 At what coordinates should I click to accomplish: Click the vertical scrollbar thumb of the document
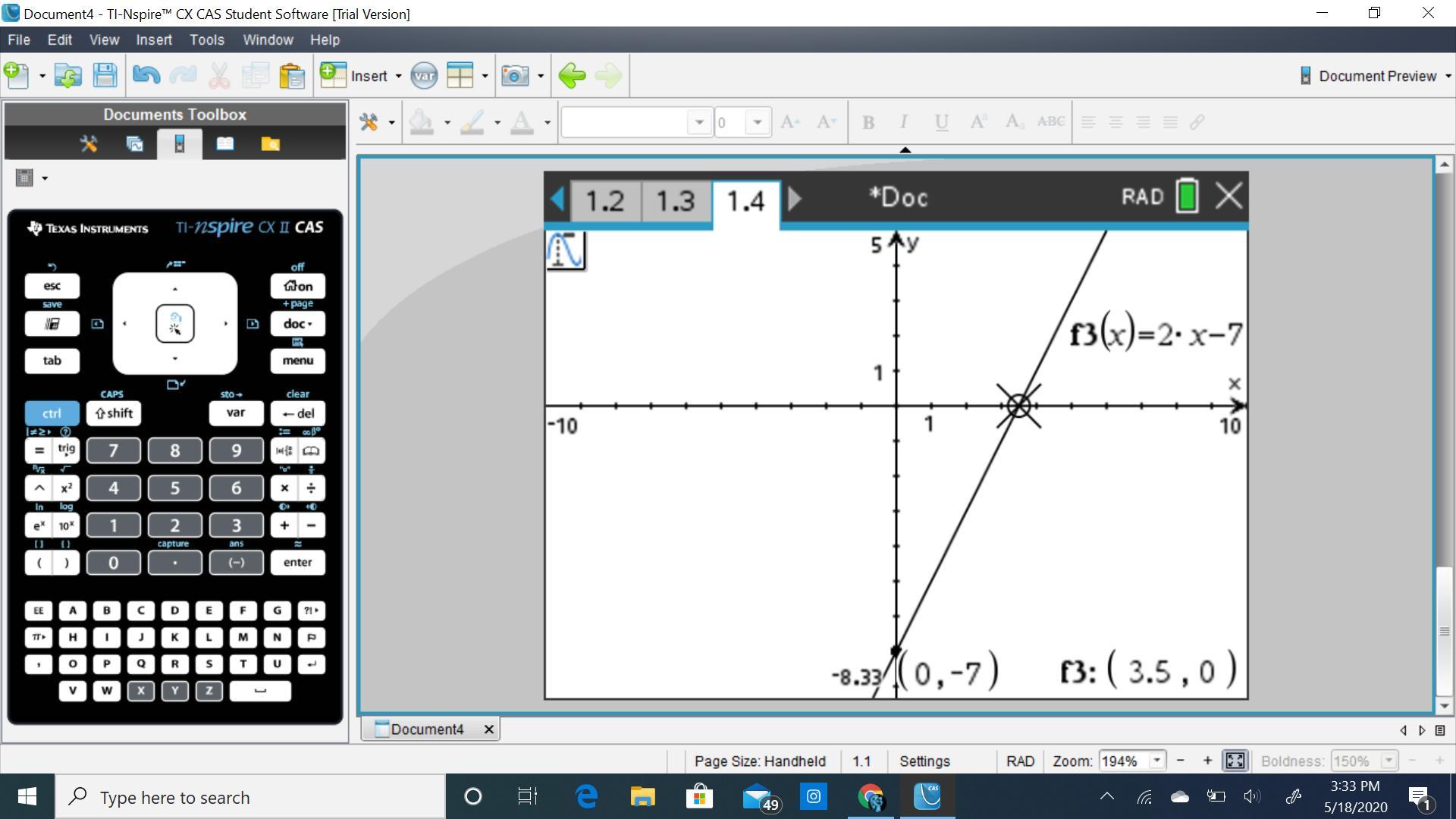[x=1444, y=629]
